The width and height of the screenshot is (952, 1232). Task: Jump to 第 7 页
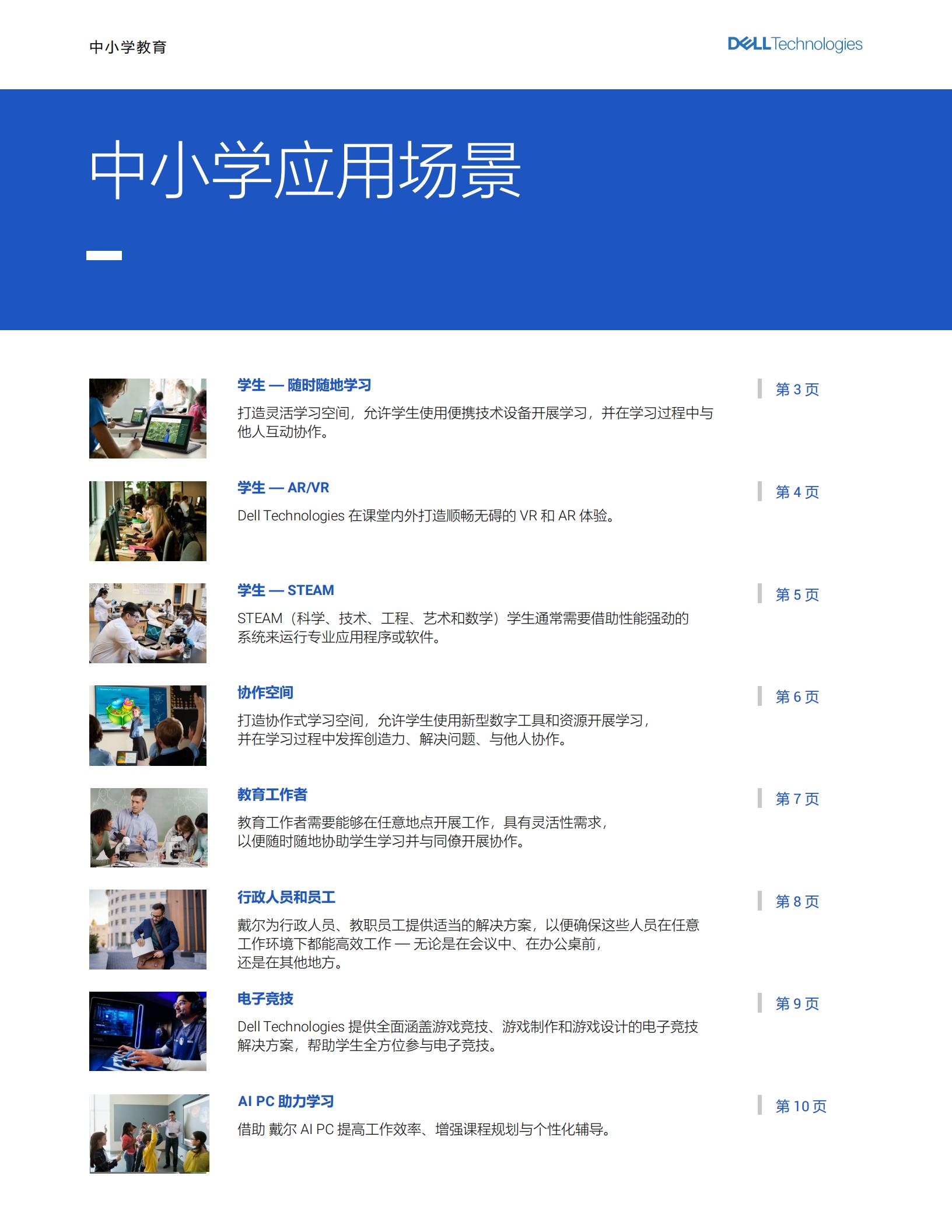tap(797, 799)
